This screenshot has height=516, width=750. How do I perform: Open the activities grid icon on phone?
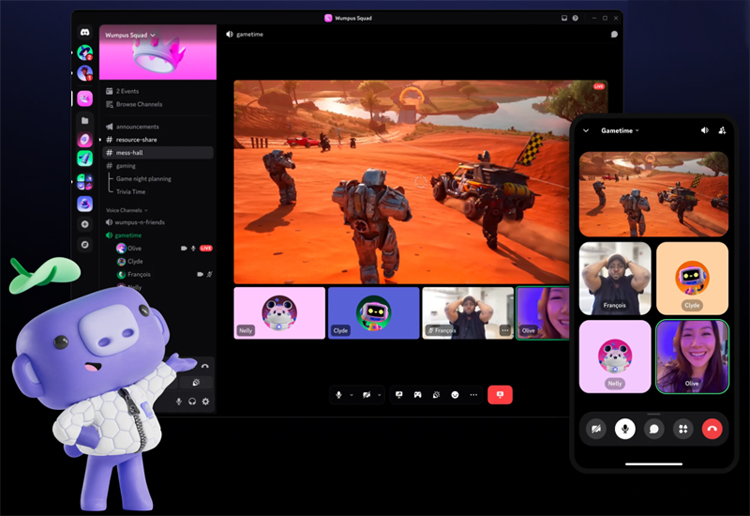pyautogui.click(x=683, y=428)
